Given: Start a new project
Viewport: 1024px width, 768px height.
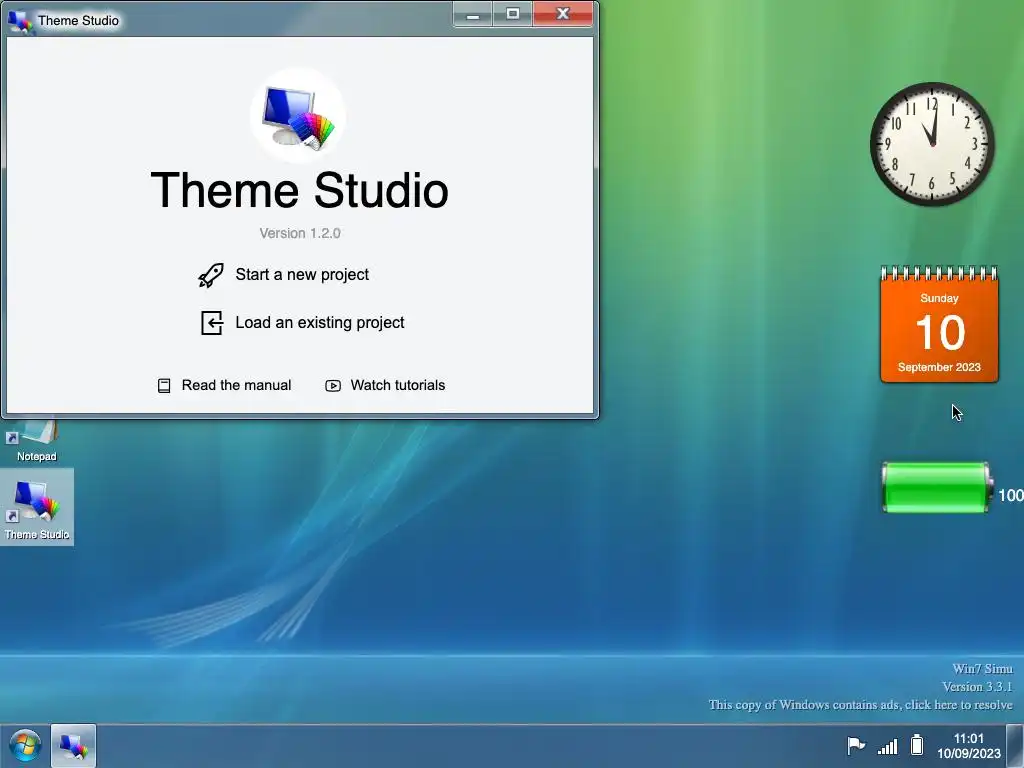Looking at the screenshot, I should (x=302, y=274).
